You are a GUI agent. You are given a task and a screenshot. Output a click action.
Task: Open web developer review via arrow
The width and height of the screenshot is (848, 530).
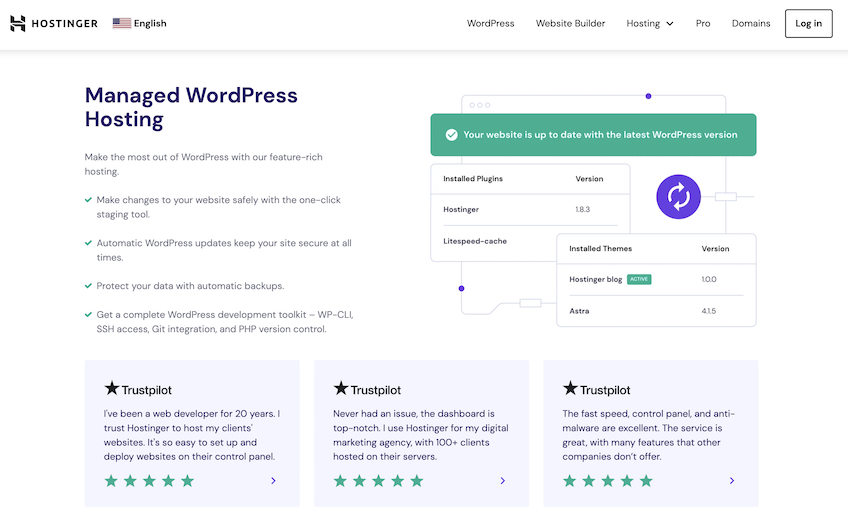[x=274, y=481]
